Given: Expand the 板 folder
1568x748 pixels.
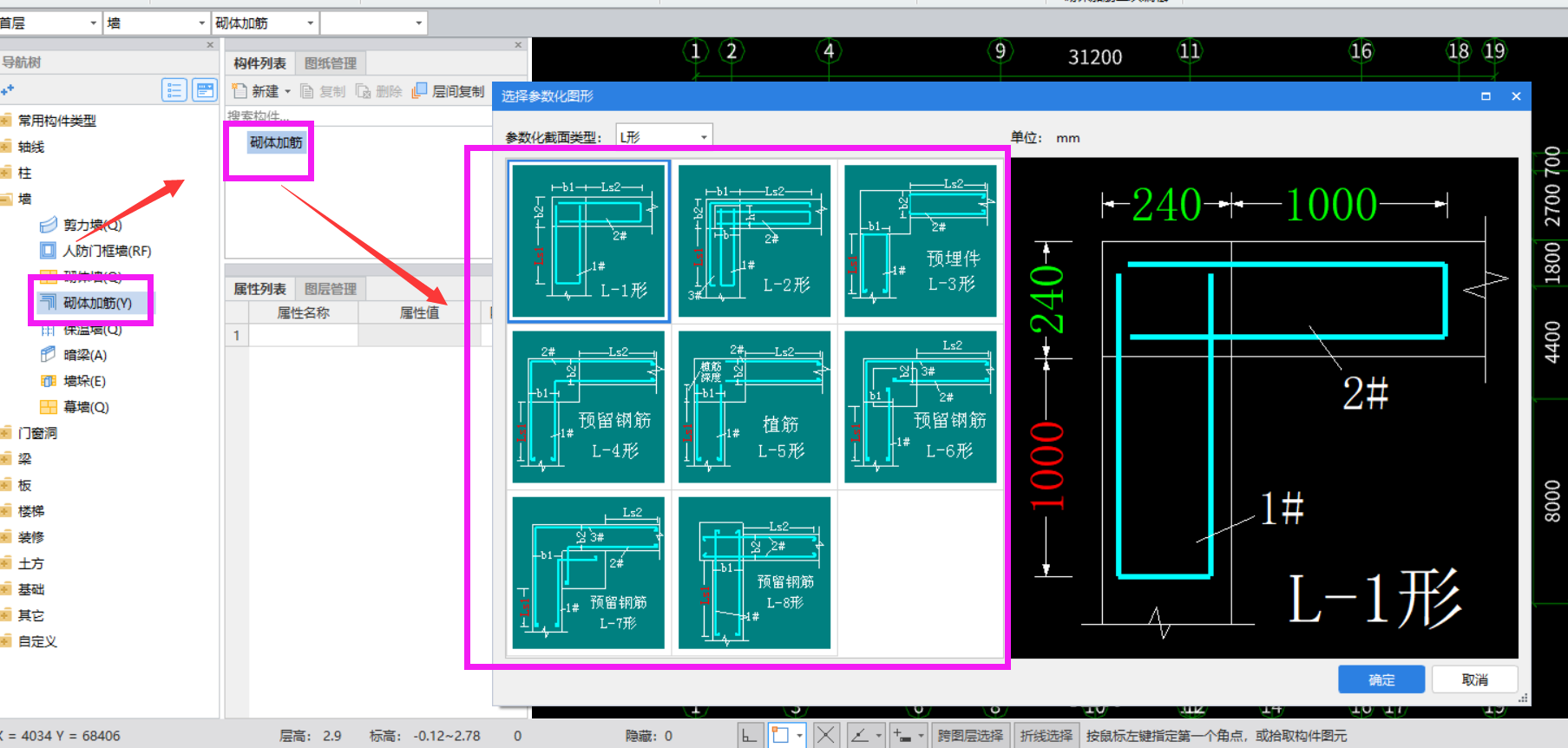Looking at the screenshot, I should tap(7, 485).
